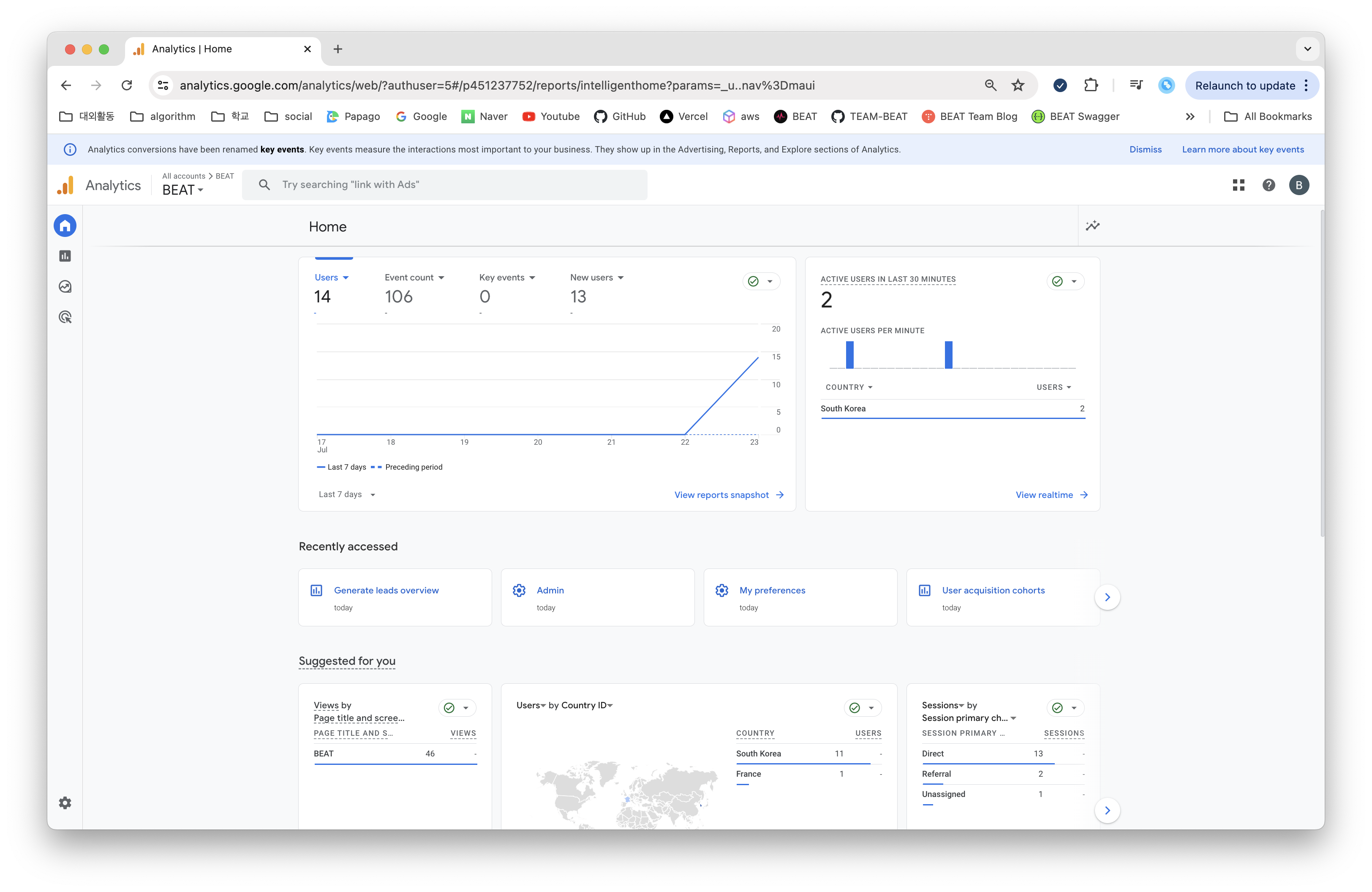Image resolution: width=1372 pixels, height=892 pixels.
Task: Open the Reports icon in left sidebar
Action: pos(65,256)
